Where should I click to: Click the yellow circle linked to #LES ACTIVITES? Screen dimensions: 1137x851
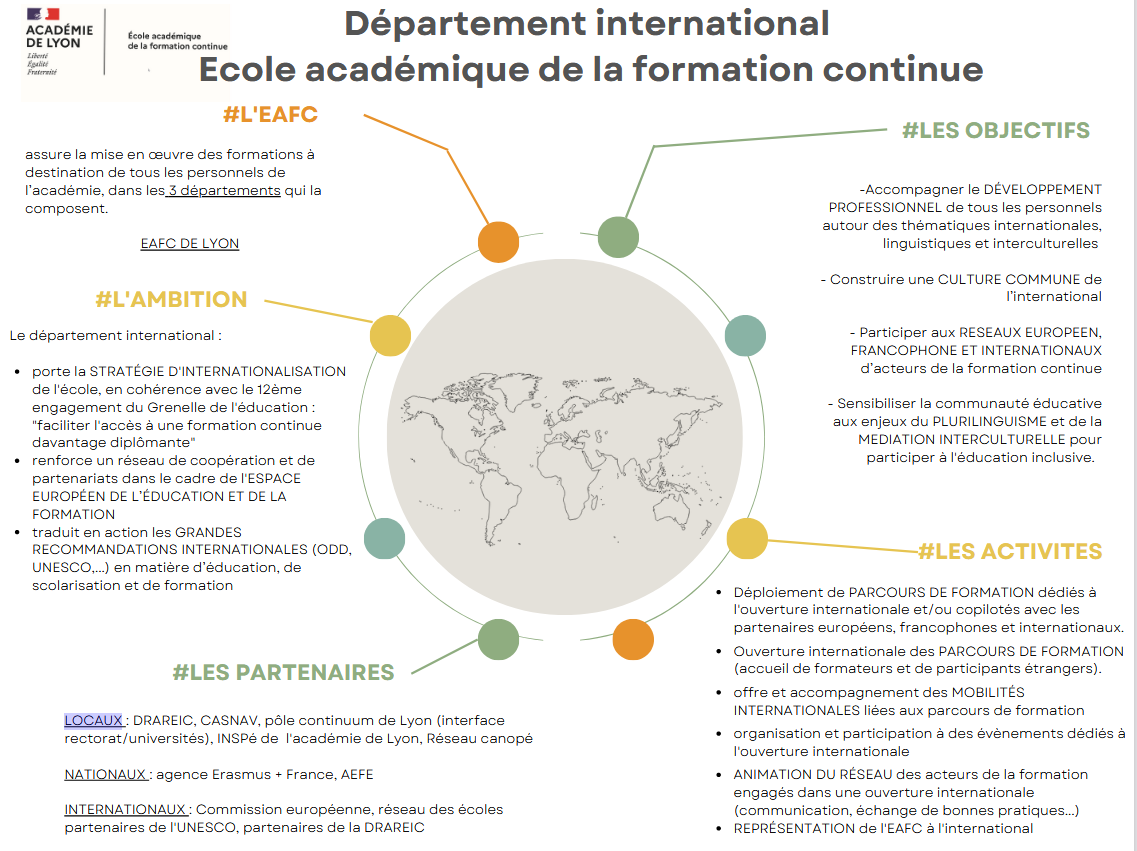point(747,539)
